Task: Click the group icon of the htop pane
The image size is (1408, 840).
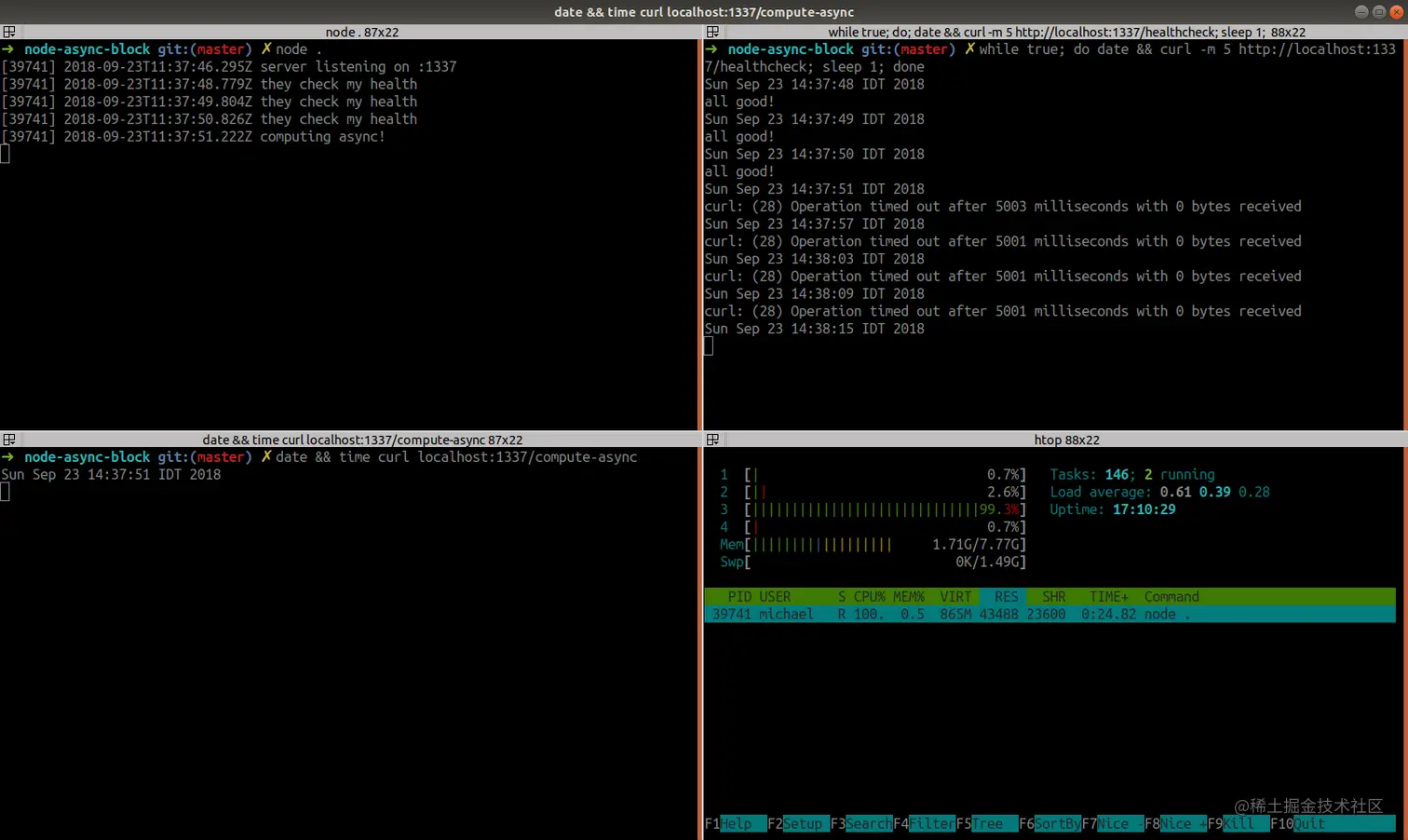Action: tap(712, 440)
